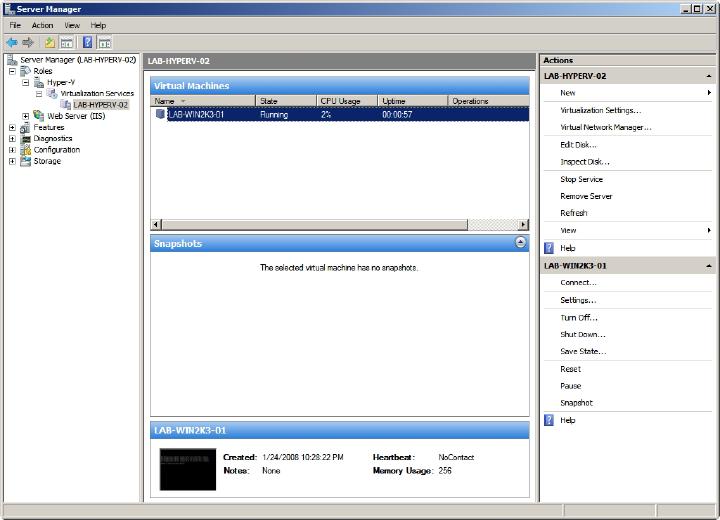
Task: Expand the Configuration tree node
Action: coord(12,150)
